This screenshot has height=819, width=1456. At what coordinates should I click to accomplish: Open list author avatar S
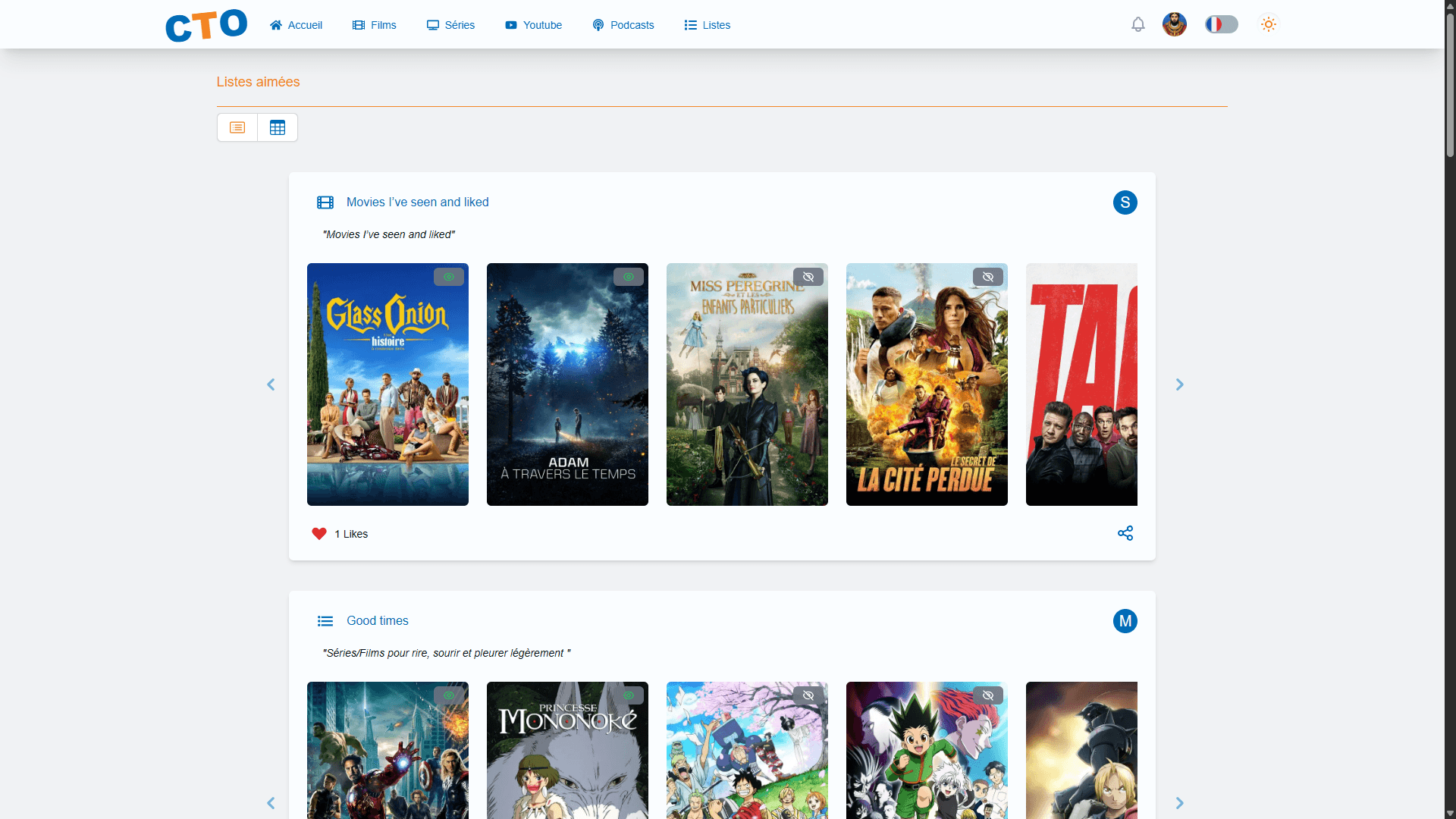[1125, 202]
